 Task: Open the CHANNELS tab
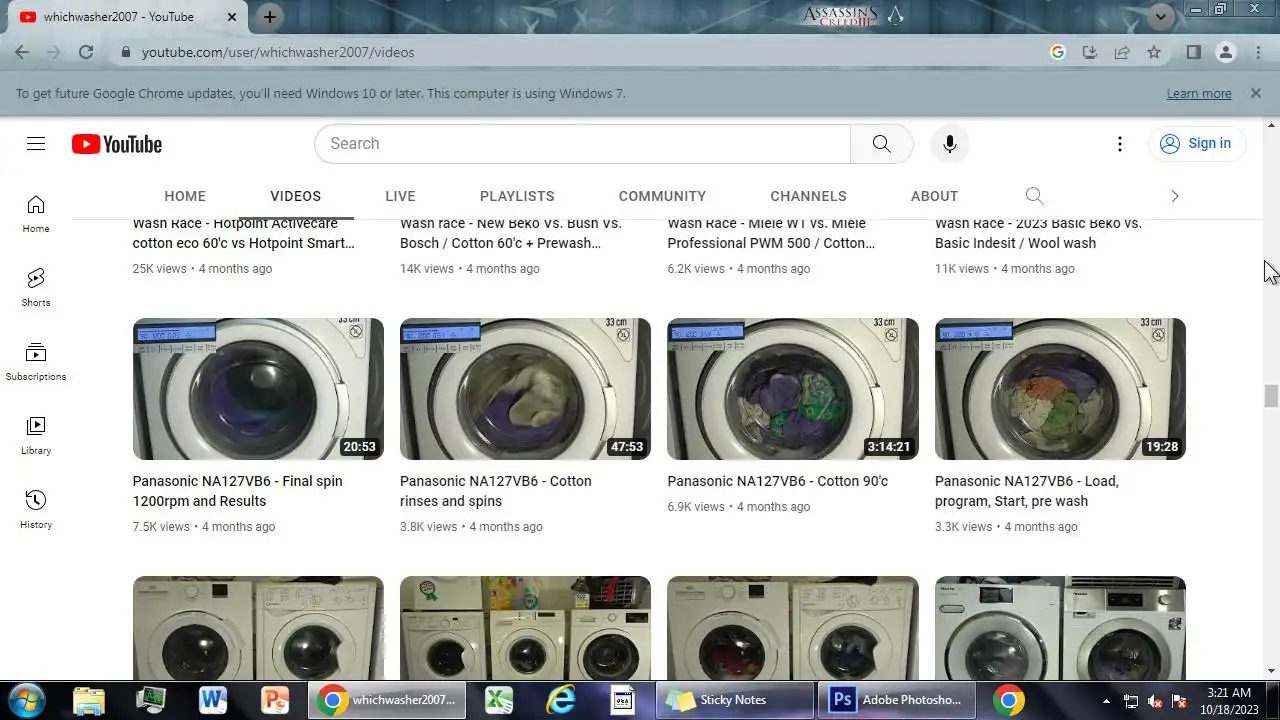coord(808,196)
